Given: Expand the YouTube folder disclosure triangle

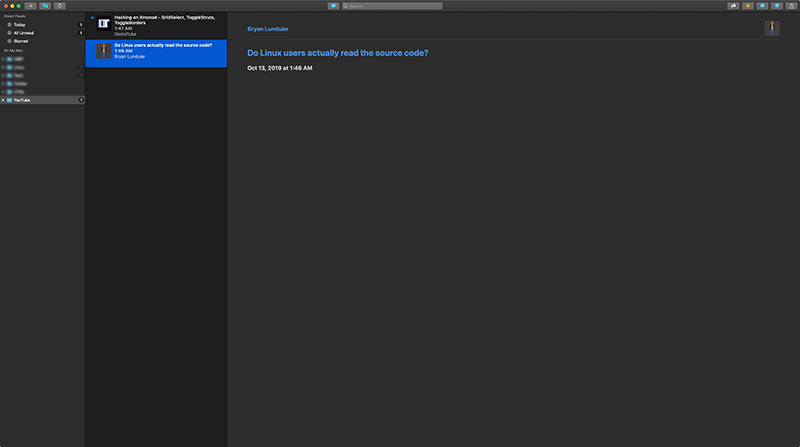Looking at the screenshot, I should [x=3, y=100].
